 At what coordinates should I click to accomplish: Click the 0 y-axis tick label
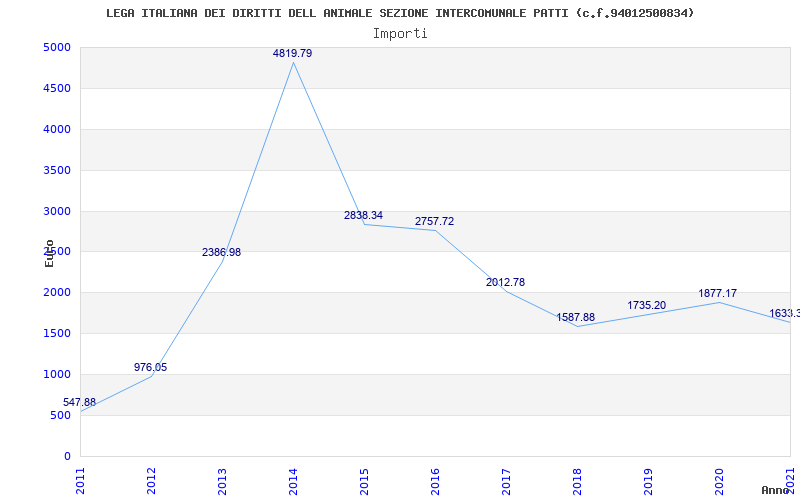coord(67,456)
